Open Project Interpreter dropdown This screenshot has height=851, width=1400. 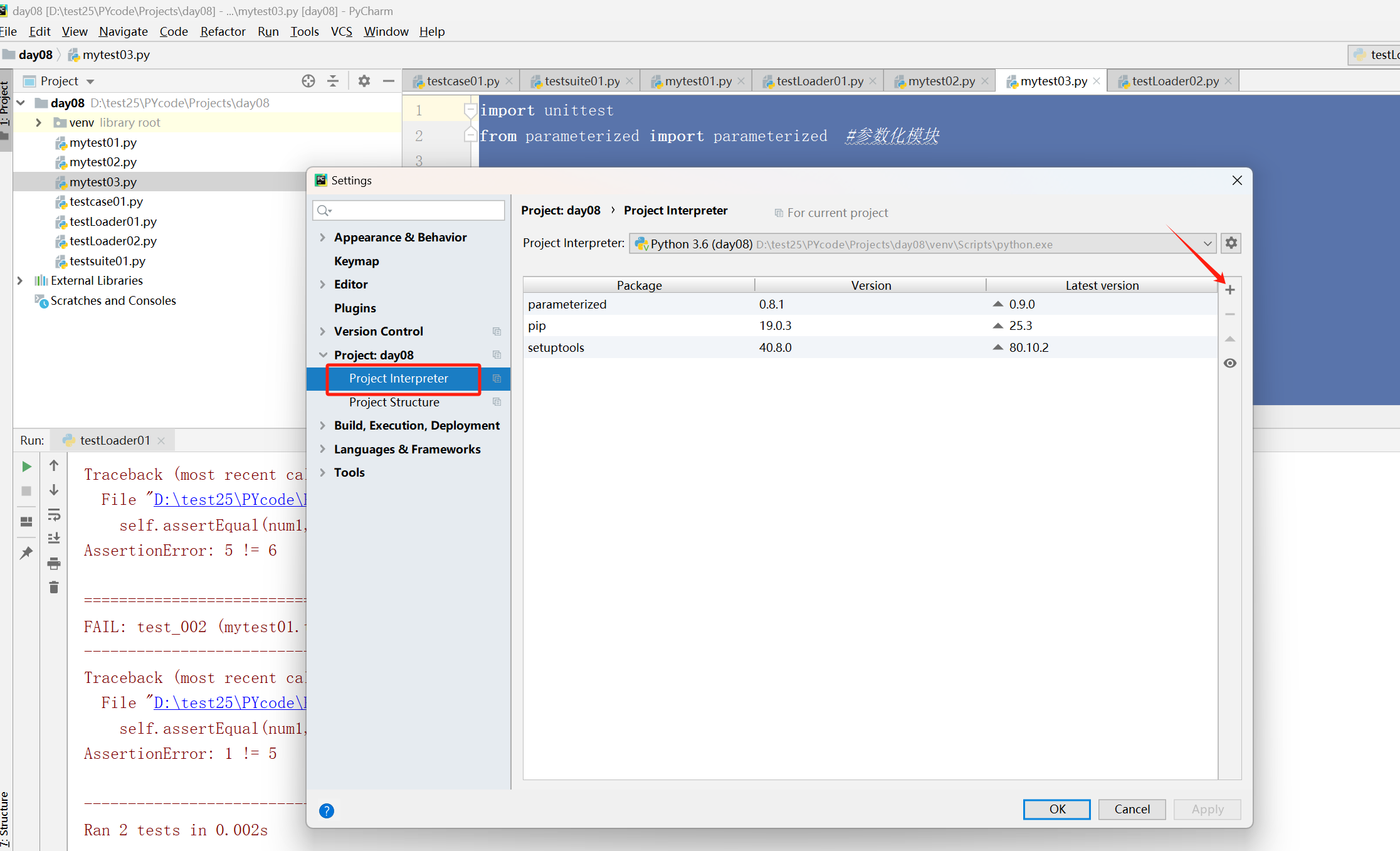click(1207, 243)
